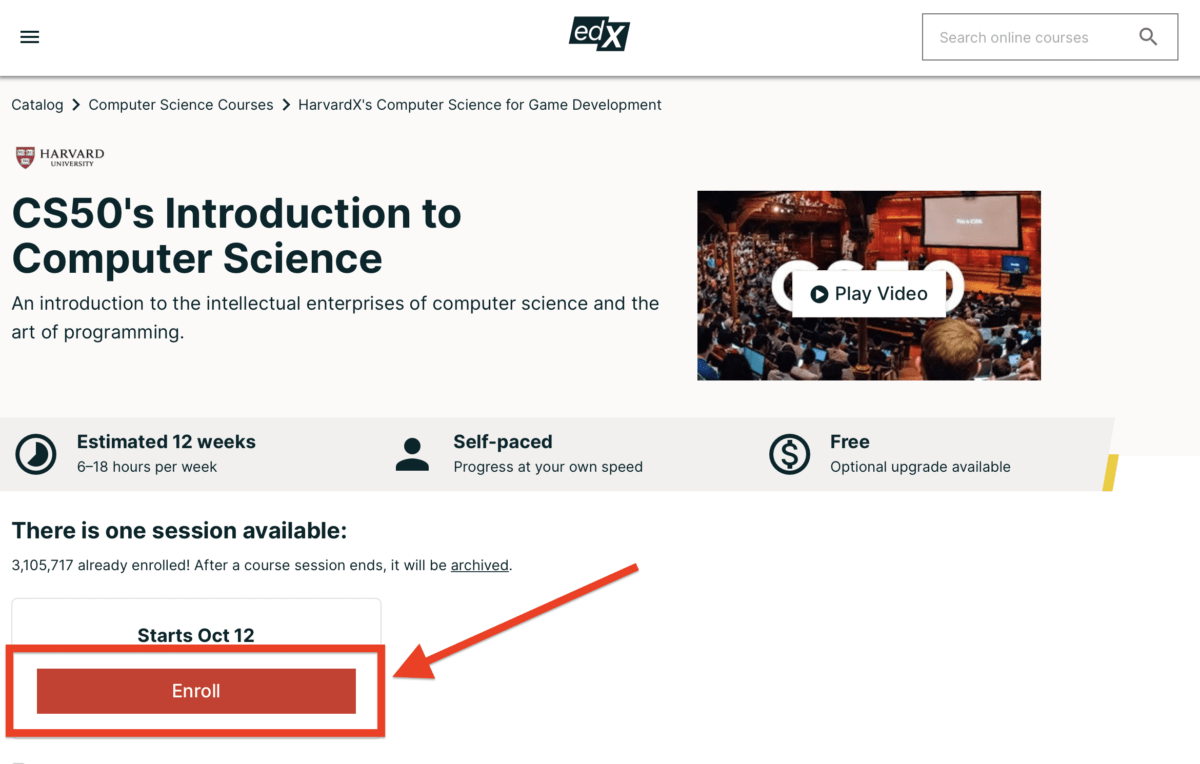Click the dollar sign icon next to Free

pos(789,453)
